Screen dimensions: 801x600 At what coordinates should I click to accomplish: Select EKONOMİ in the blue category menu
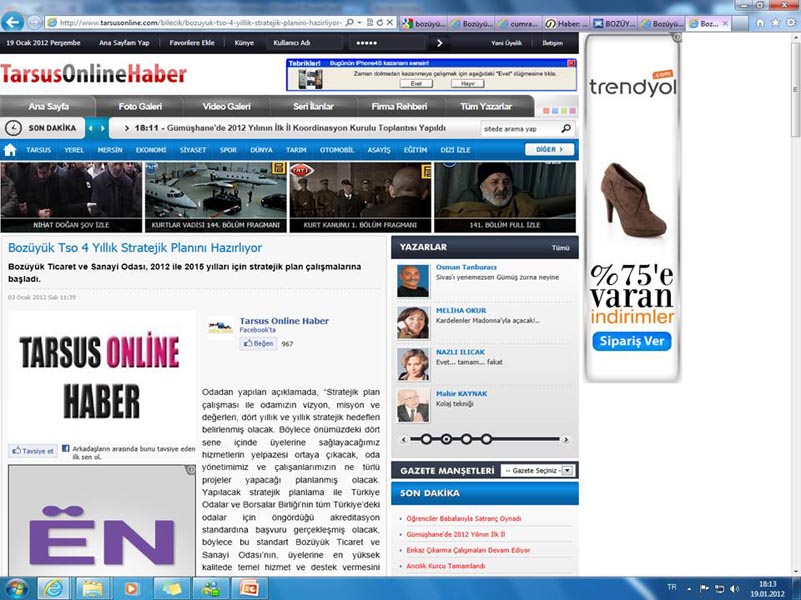click(x=151, y=150)
